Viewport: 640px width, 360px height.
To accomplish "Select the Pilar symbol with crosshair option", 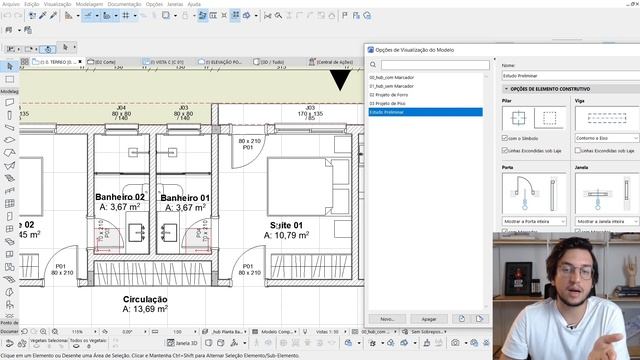I will [518, 118].
